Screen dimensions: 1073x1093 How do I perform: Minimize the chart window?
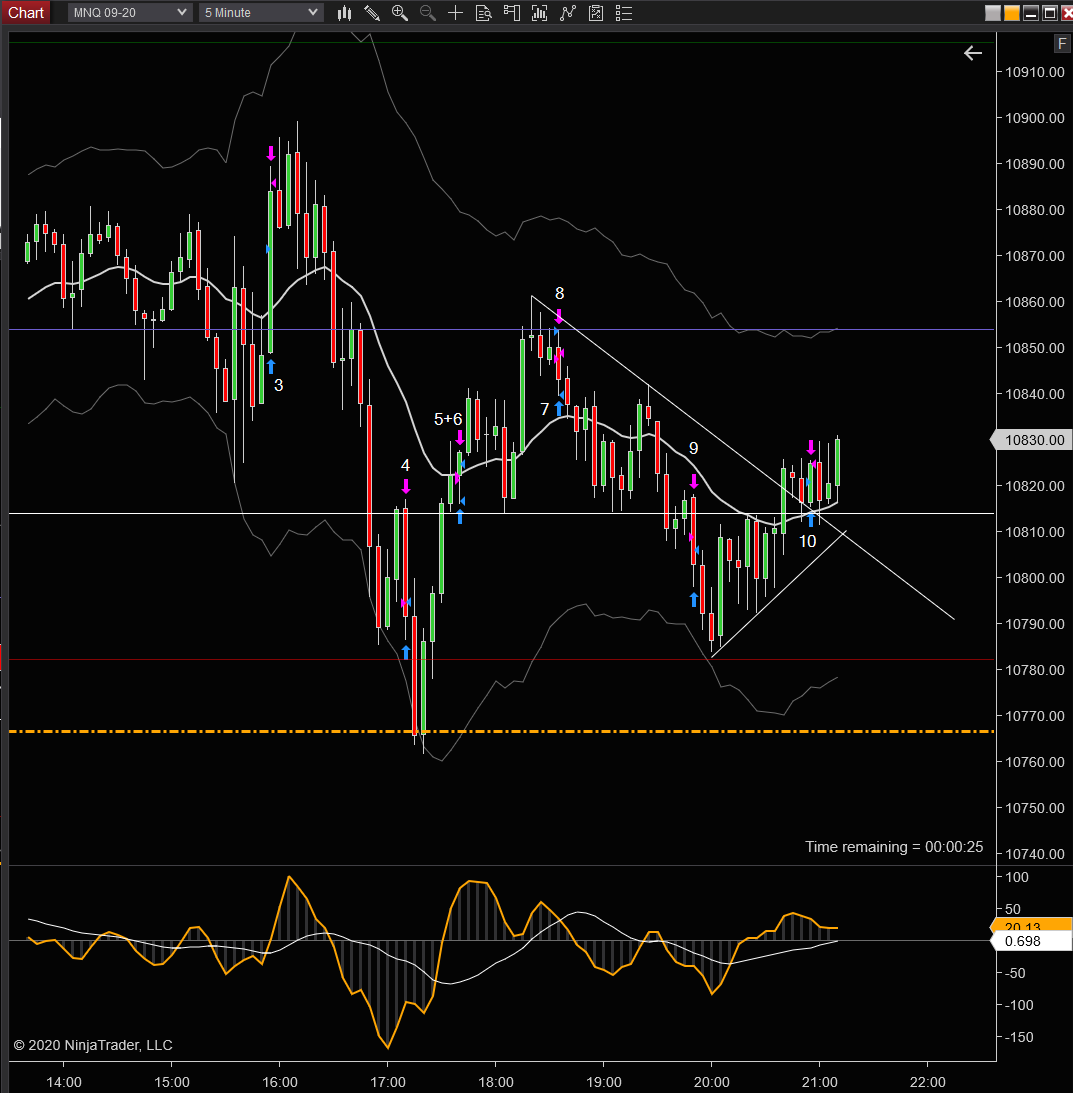click(x=1030, y=13)
